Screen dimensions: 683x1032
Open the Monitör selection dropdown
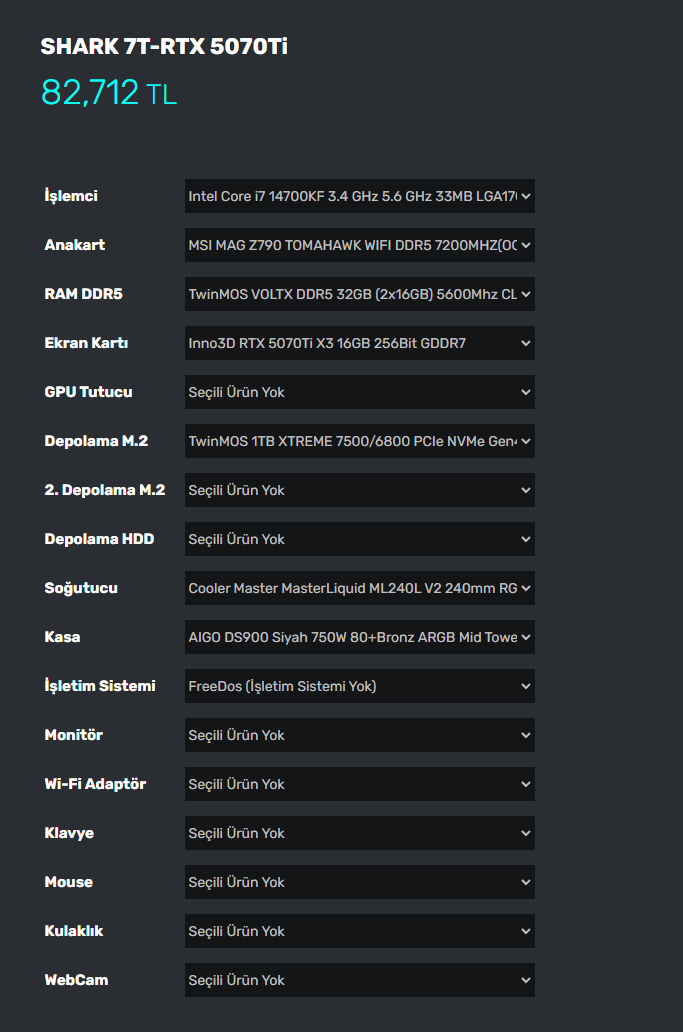(x=359, y=735)
